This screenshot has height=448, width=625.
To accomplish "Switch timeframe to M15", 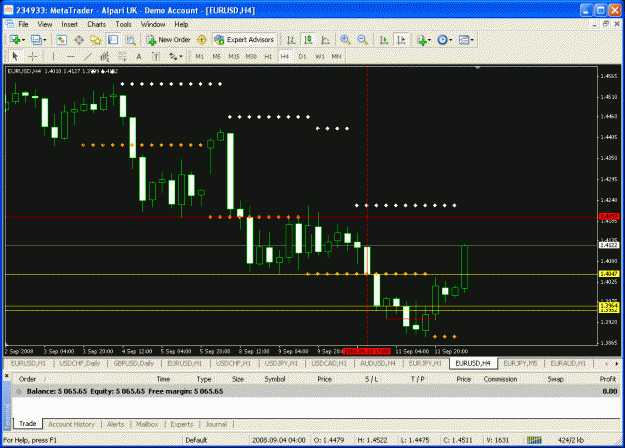I will [x=234, y=57].
